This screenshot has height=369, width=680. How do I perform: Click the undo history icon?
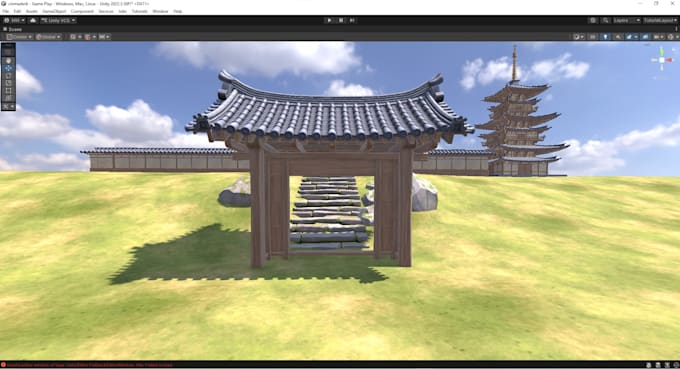pos(593,20)
